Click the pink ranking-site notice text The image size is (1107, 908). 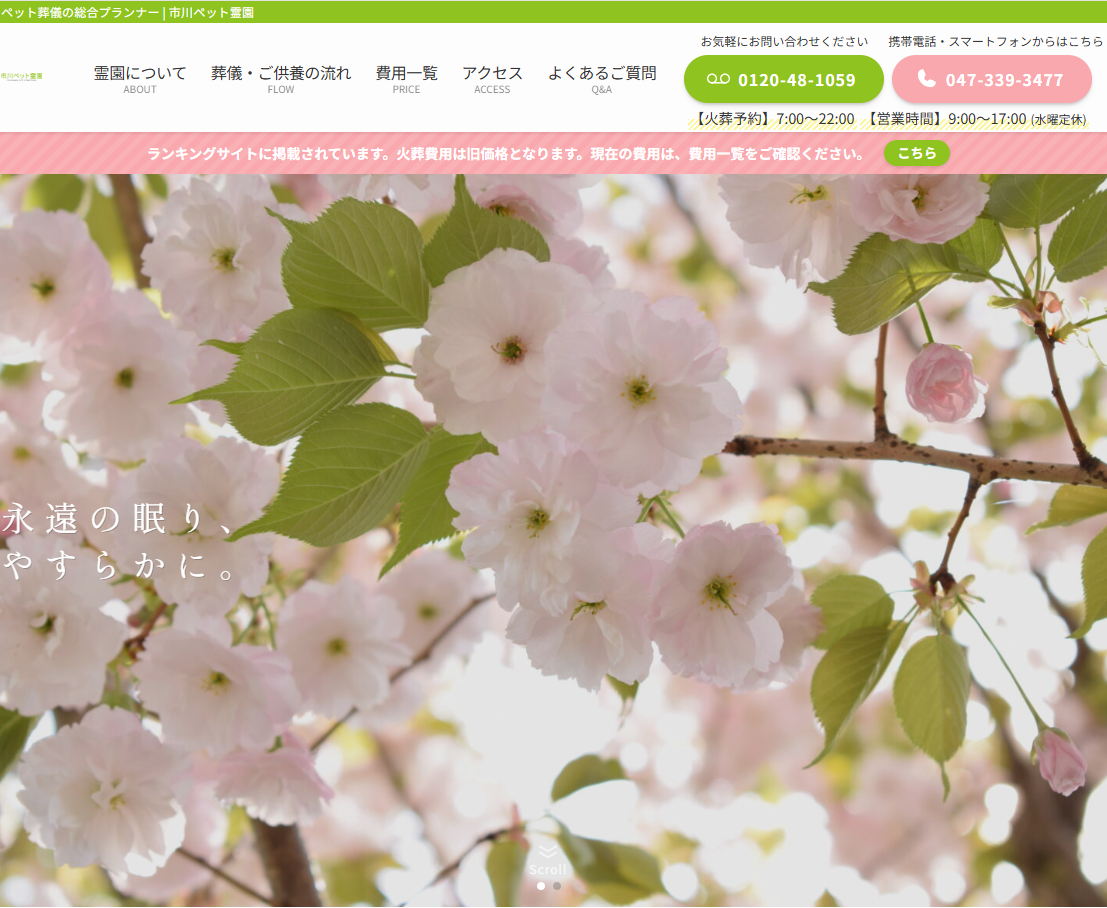click(506, 154)
